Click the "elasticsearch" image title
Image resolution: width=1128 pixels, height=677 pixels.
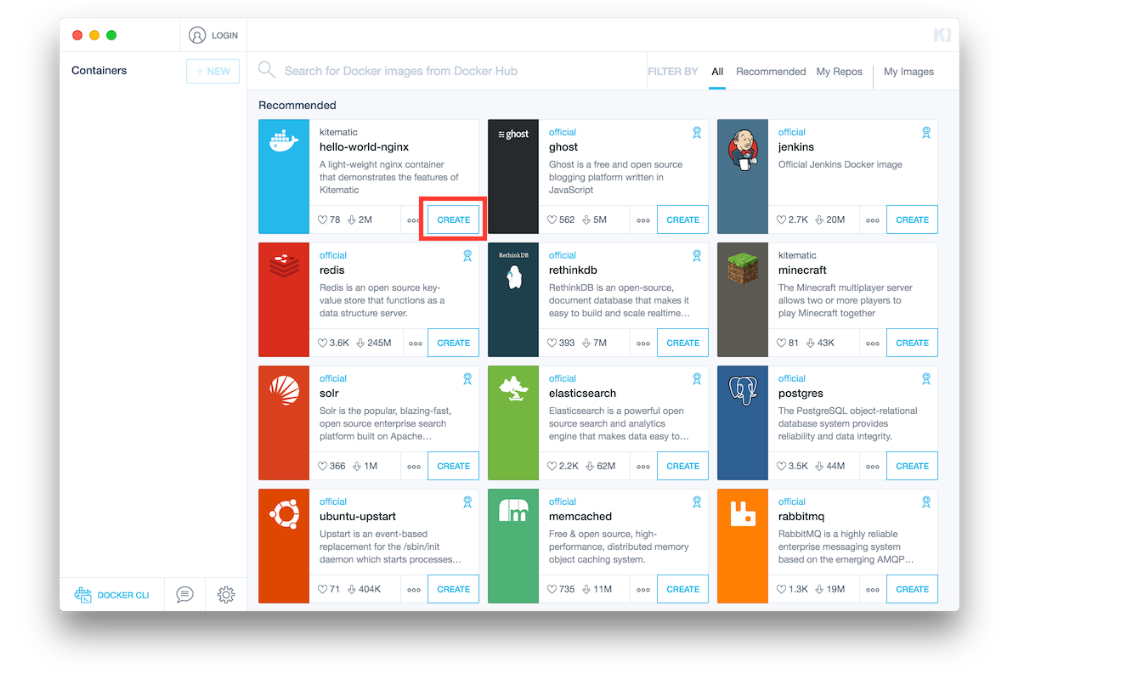click(x=583, y=393)
